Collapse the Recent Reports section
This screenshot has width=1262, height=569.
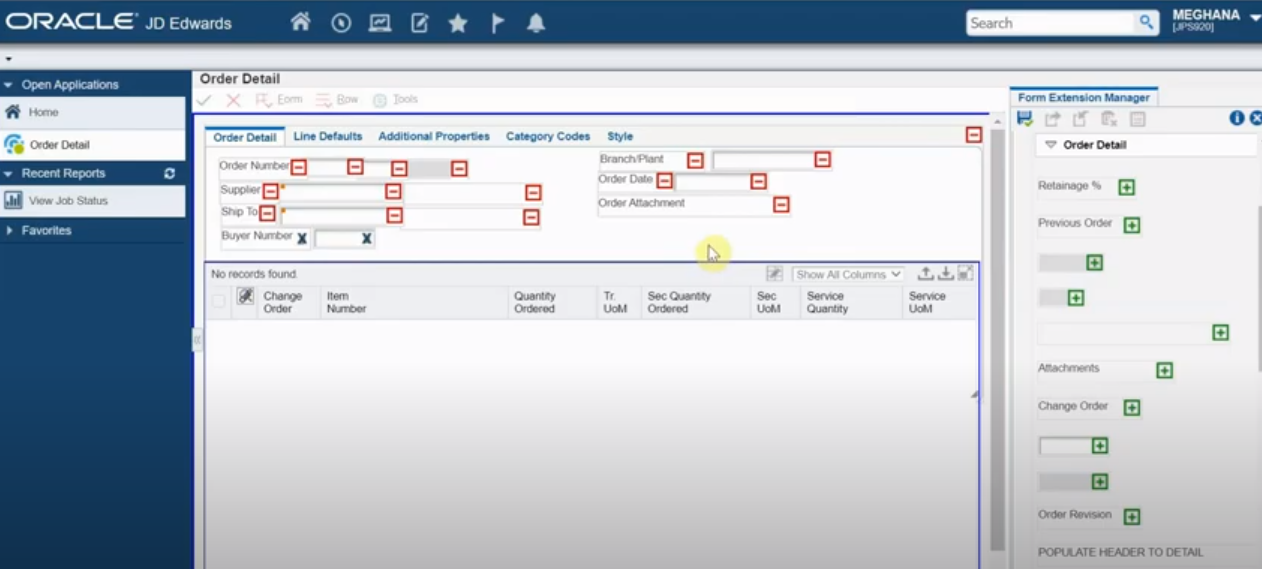pos(9,173)
